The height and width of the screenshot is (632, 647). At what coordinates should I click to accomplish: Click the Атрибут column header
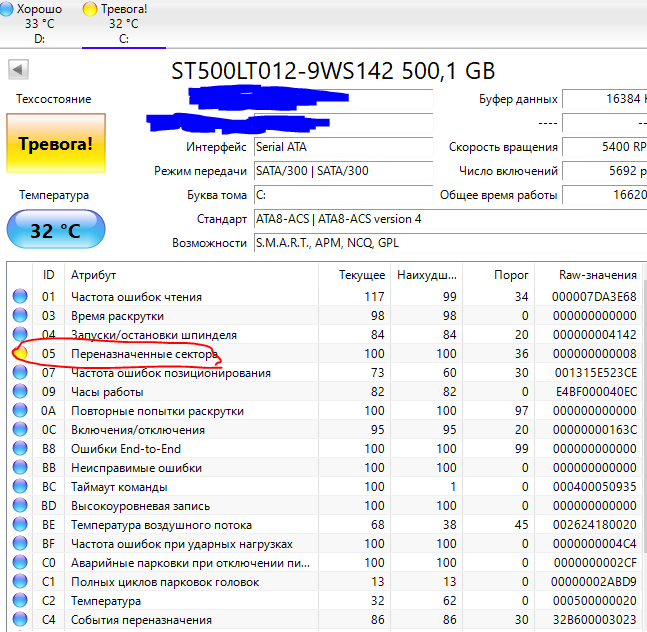tap(191, 275)
